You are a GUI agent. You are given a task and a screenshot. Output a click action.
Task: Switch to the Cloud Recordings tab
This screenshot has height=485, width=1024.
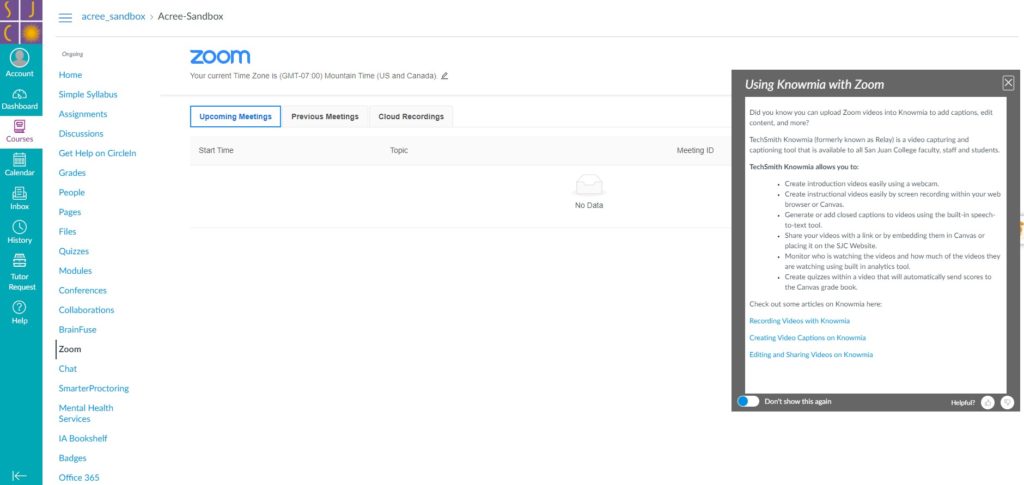(411, 117)
